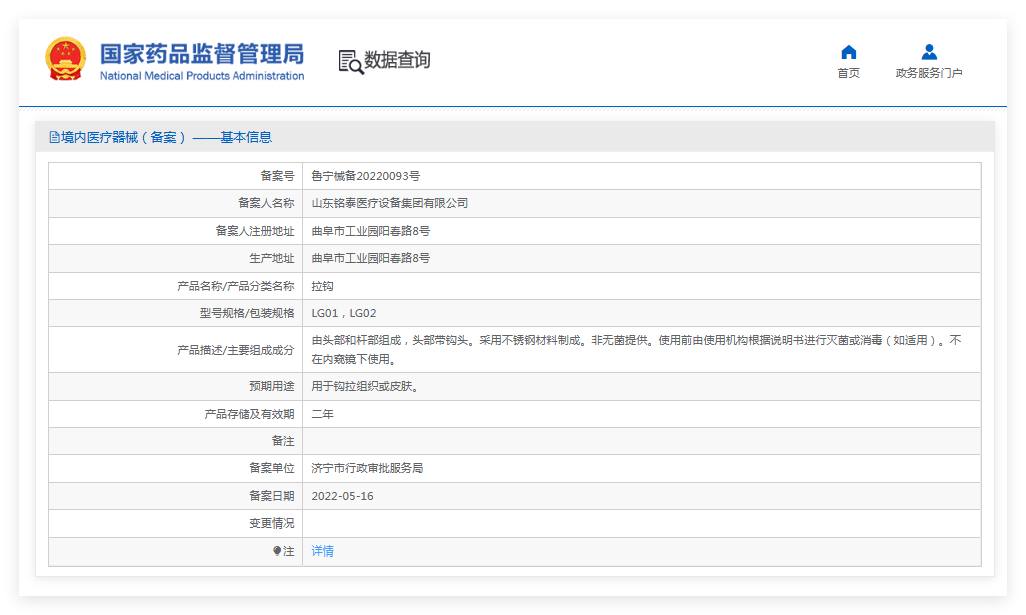
Task: Click the home icon above 首页
Action: pos(848,51)
